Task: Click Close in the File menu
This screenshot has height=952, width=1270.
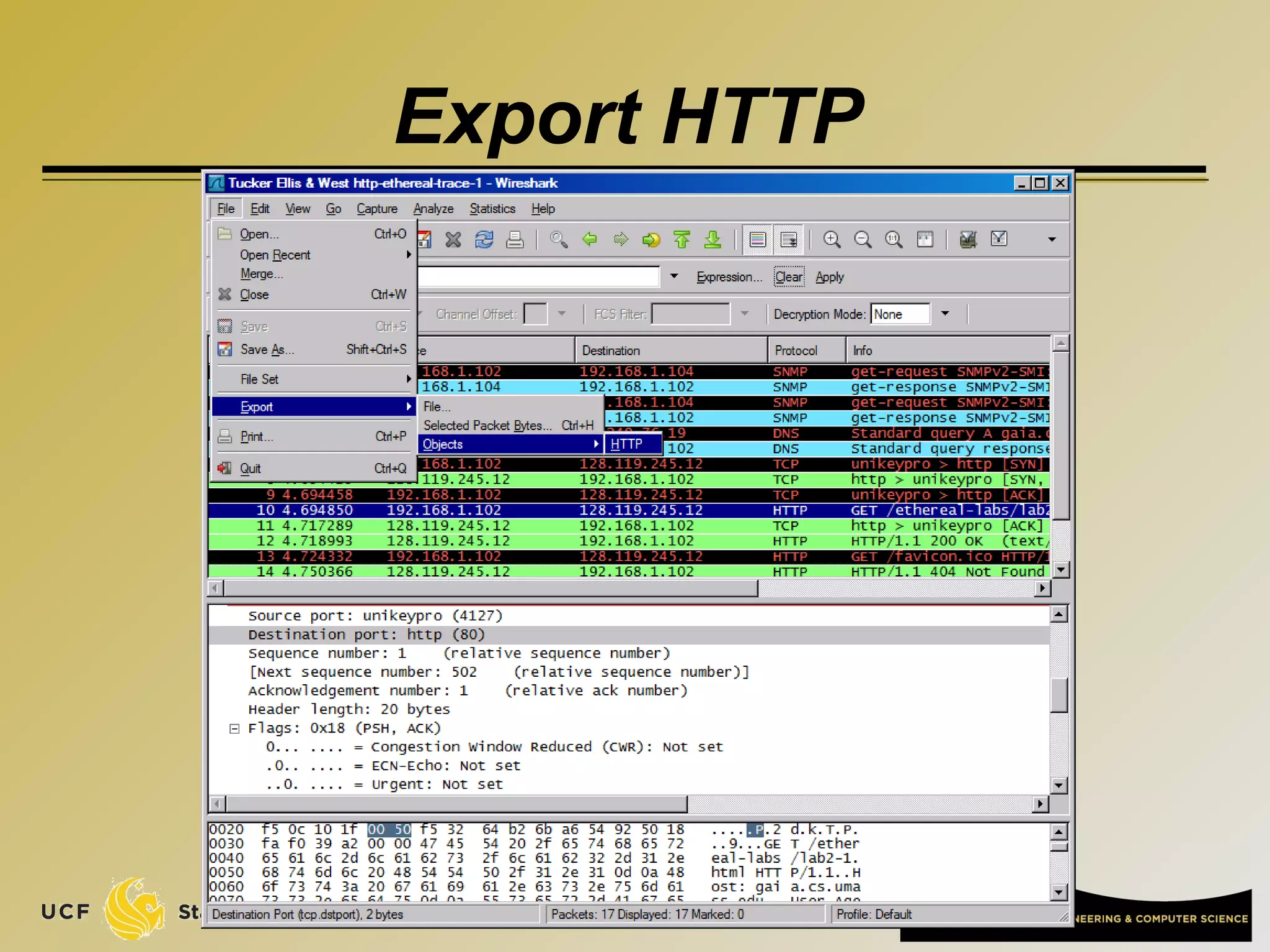Action: (x=313, y=294)
